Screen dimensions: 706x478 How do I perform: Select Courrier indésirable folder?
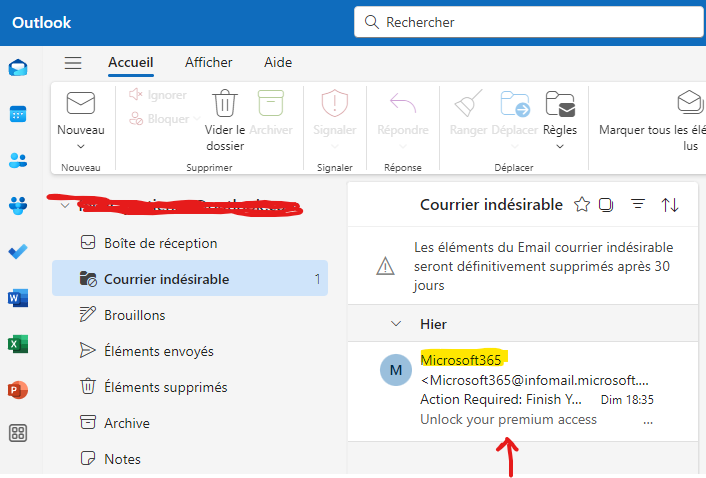190,278
